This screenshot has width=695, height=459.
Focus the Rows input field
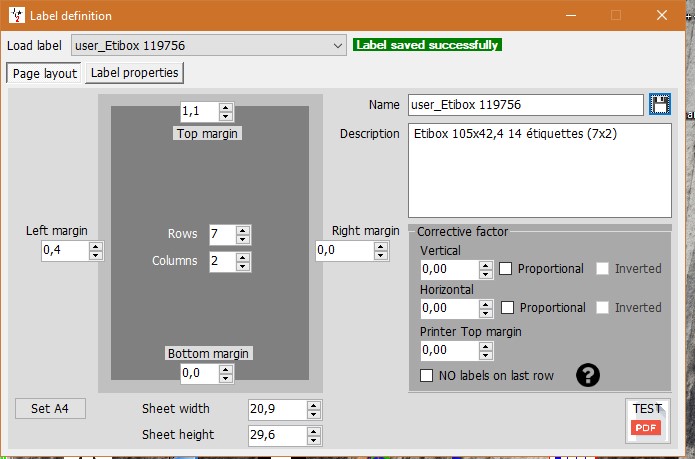point(223,234)
